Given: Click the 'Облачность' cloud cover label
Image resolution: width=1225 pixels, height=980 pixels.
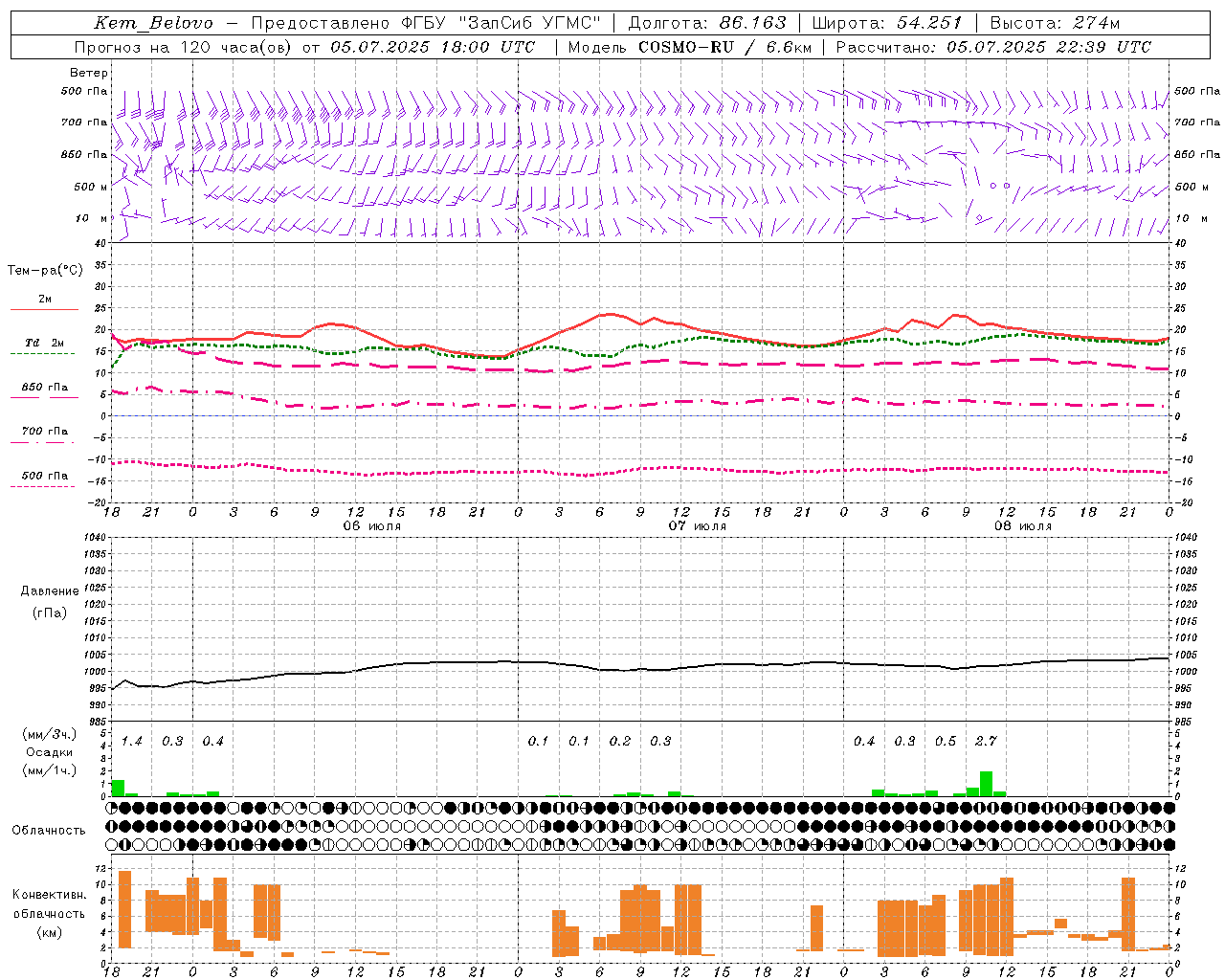Looking at the screenshot, I should [x=49, y=831].
